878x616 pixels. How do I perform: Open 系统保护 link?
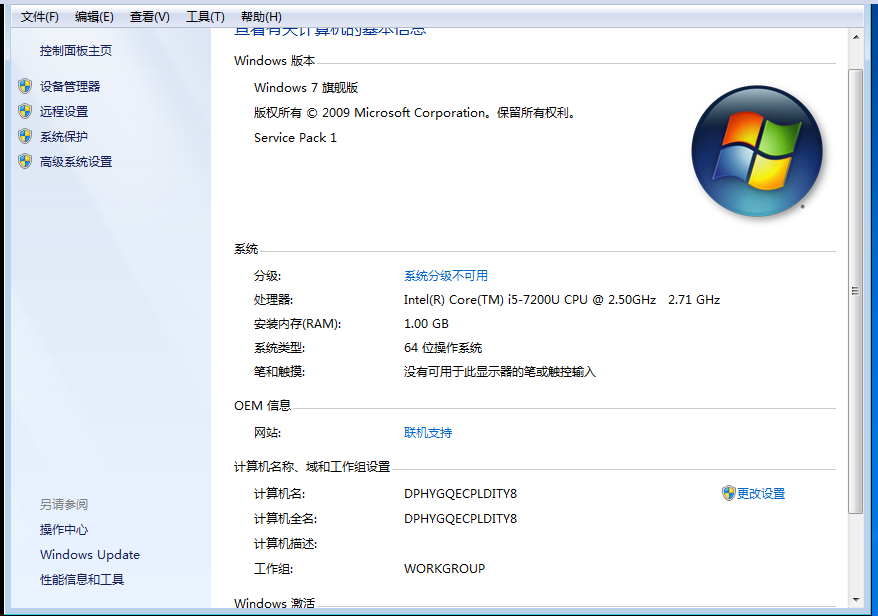64,137
